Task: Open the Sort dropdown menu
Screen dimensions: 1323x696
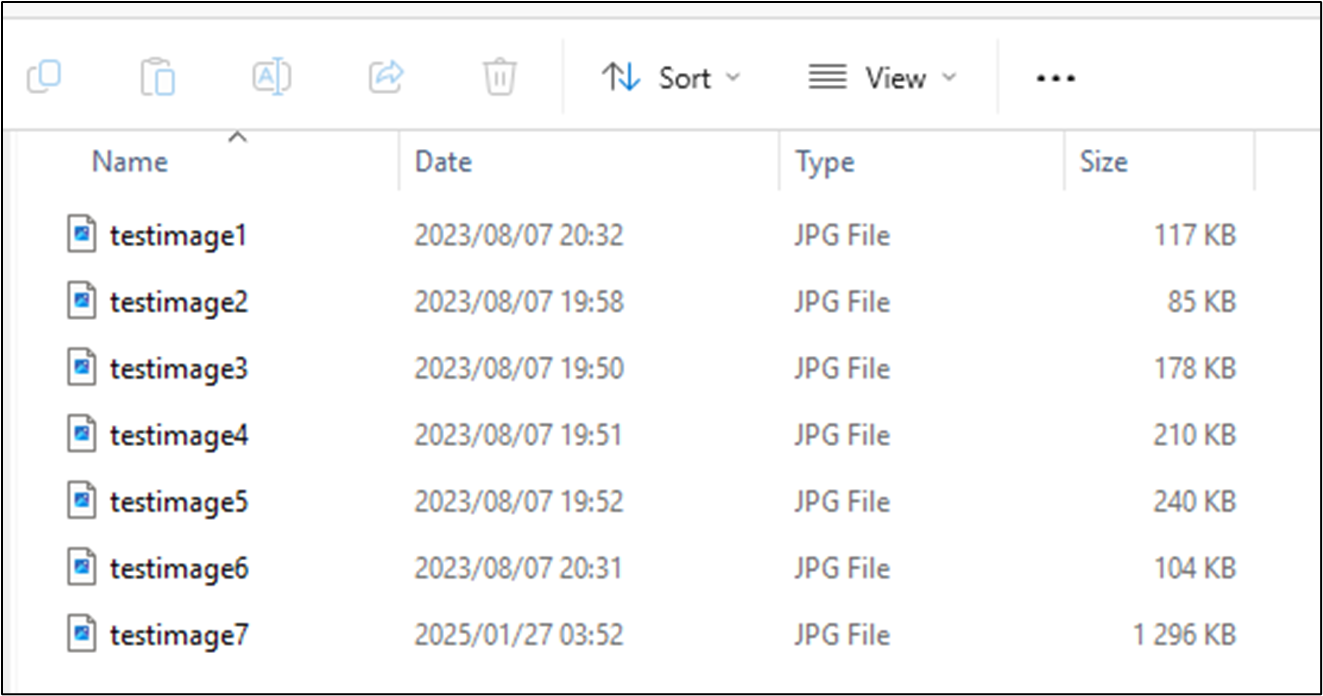Action: [x=671, y=78]
